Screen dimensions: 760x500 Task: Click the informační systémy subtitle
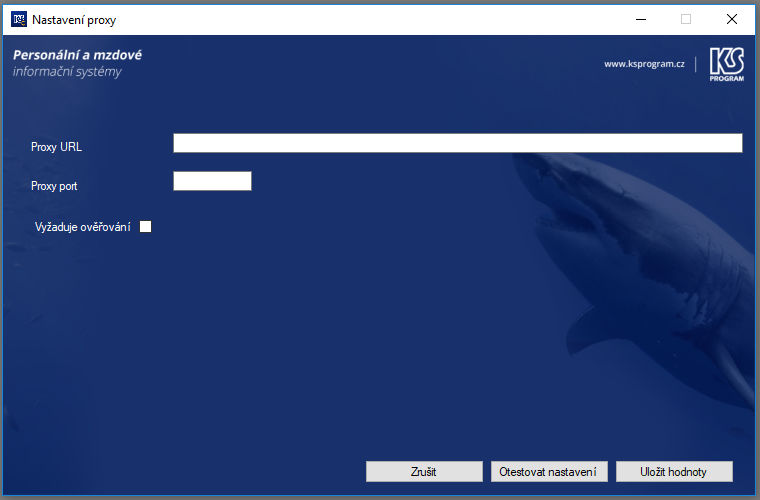(67, 72)
